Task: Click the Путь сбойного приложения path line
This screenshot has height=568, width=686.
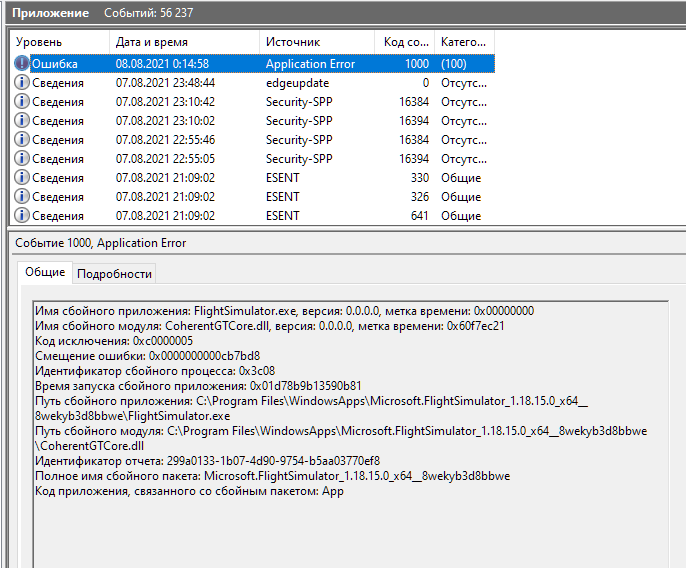Action: (312, 408)
